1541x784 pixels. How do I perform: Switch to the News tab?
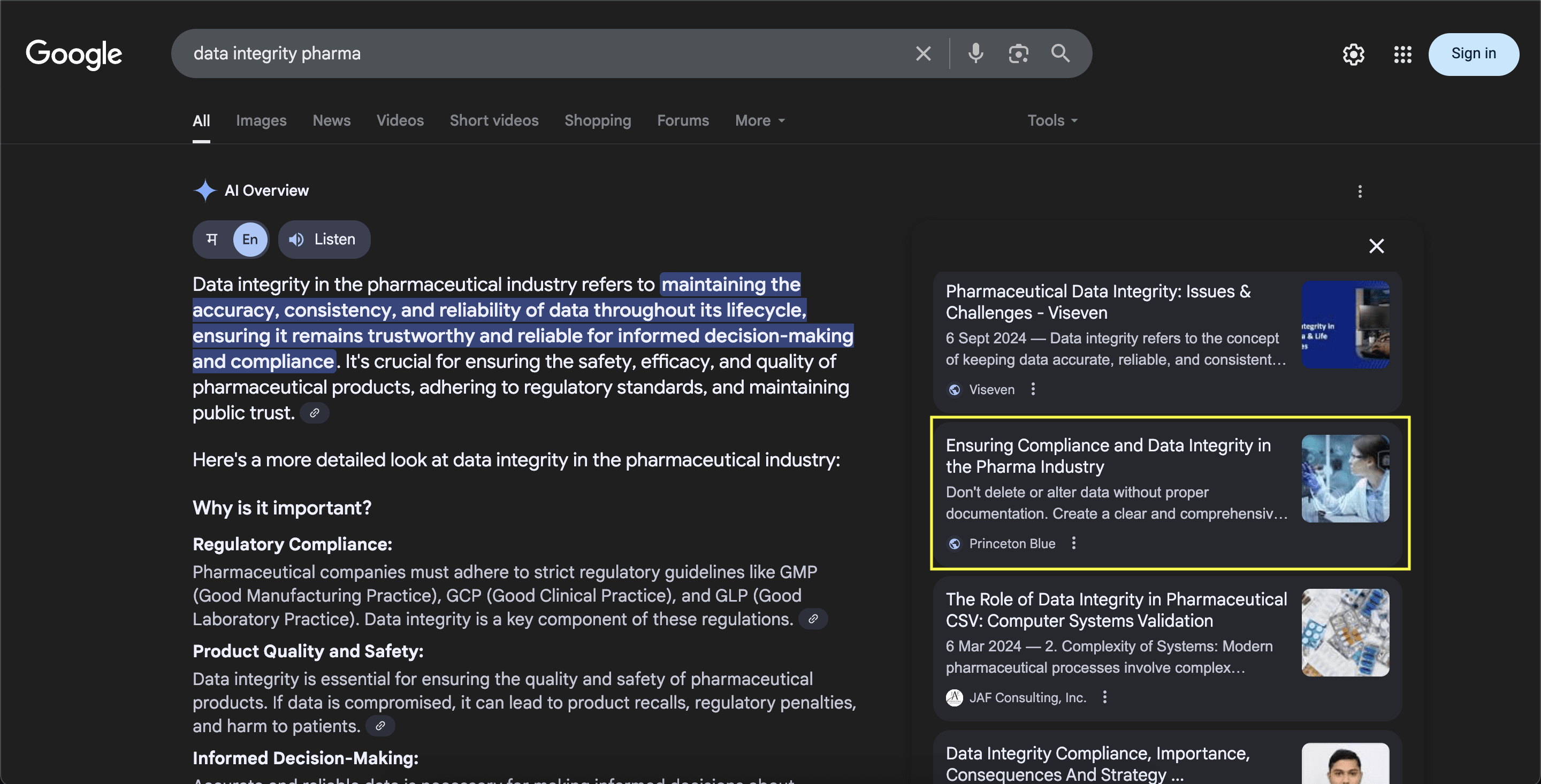[331, 121]
